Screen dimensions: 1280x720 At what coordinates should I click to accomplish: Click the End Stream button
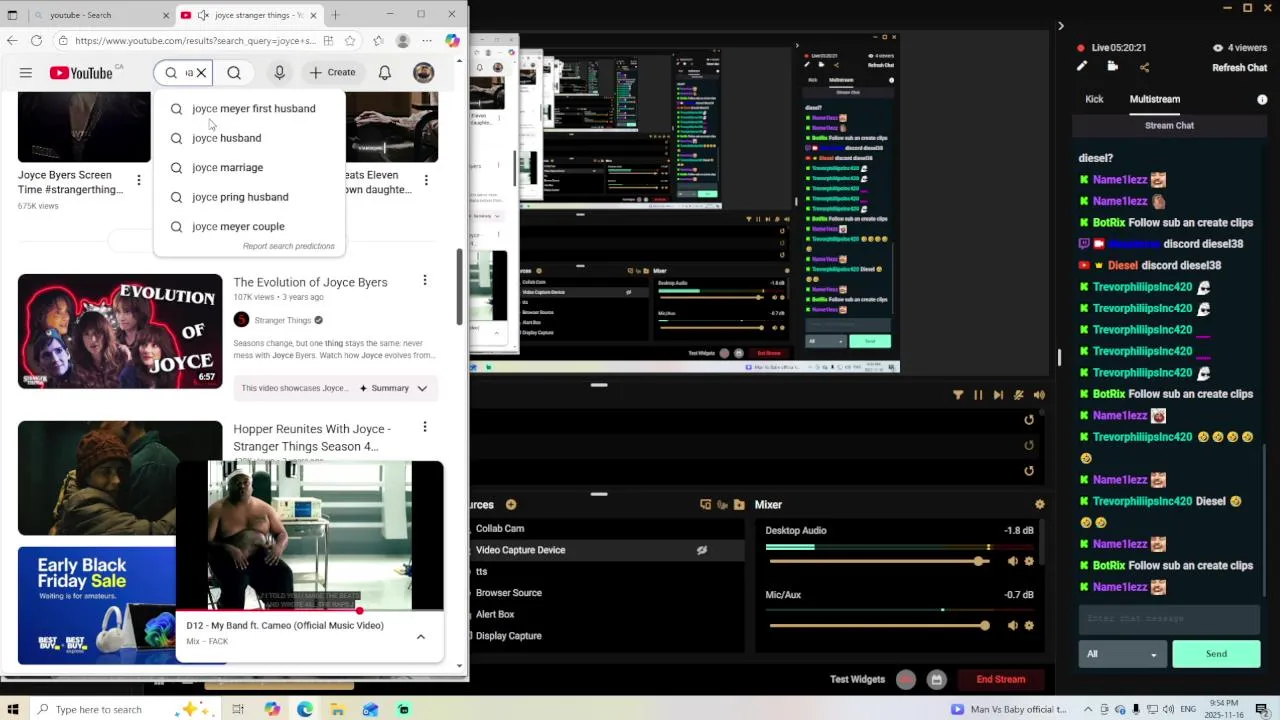pos(1001,680)
